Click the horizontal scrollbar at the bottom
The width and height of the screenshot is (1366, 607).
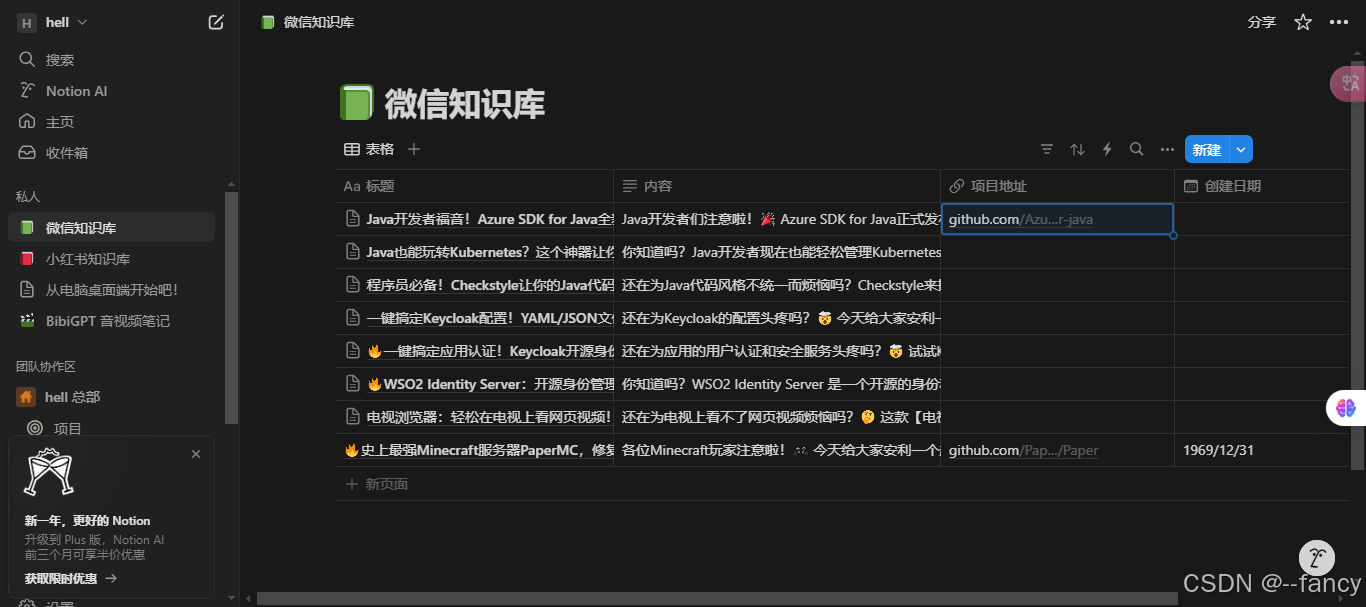717,598
